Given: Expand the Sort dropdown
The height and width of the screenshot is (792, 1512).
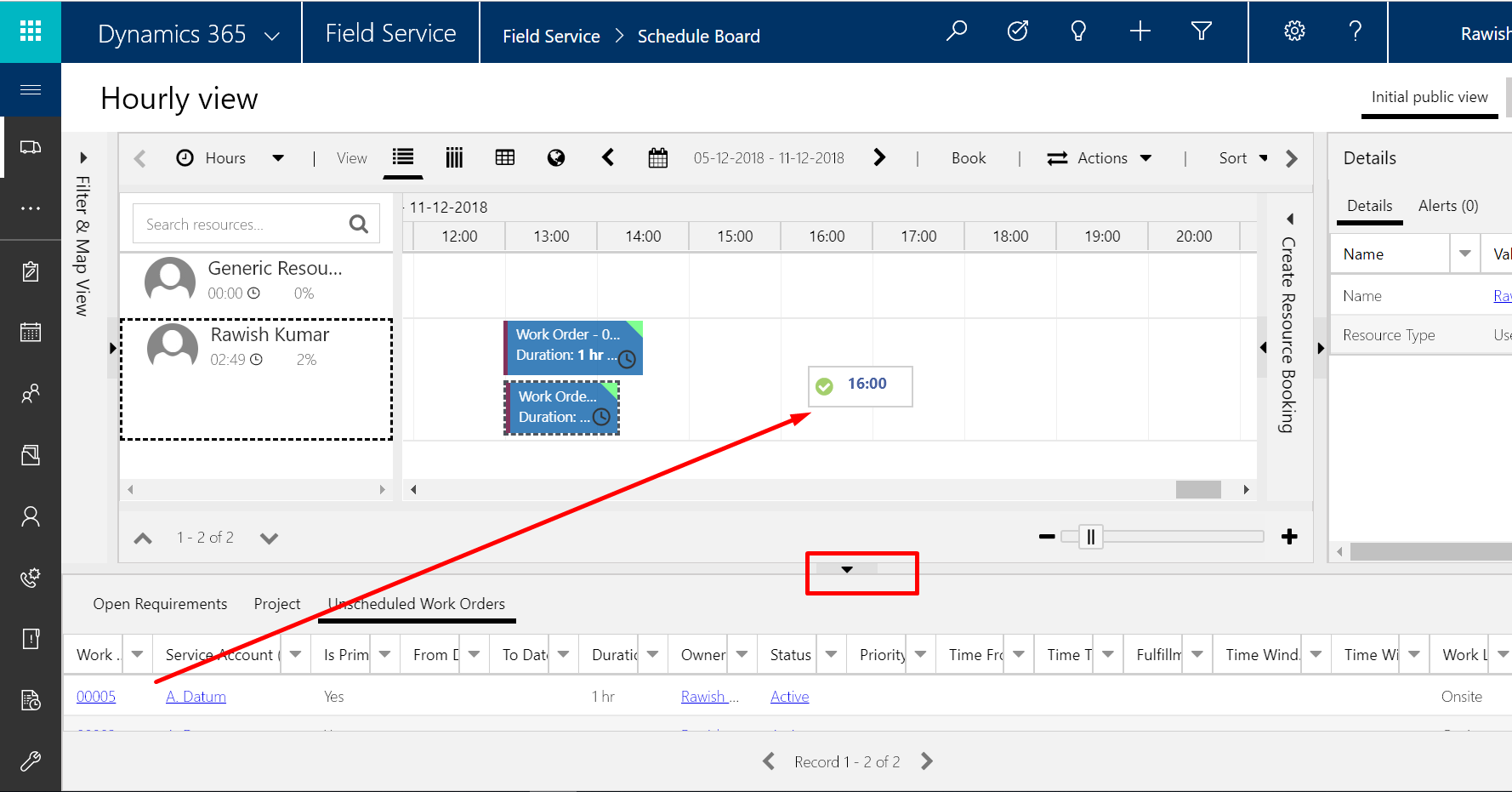Looking at the screenshot, I should click(1242, 158).
